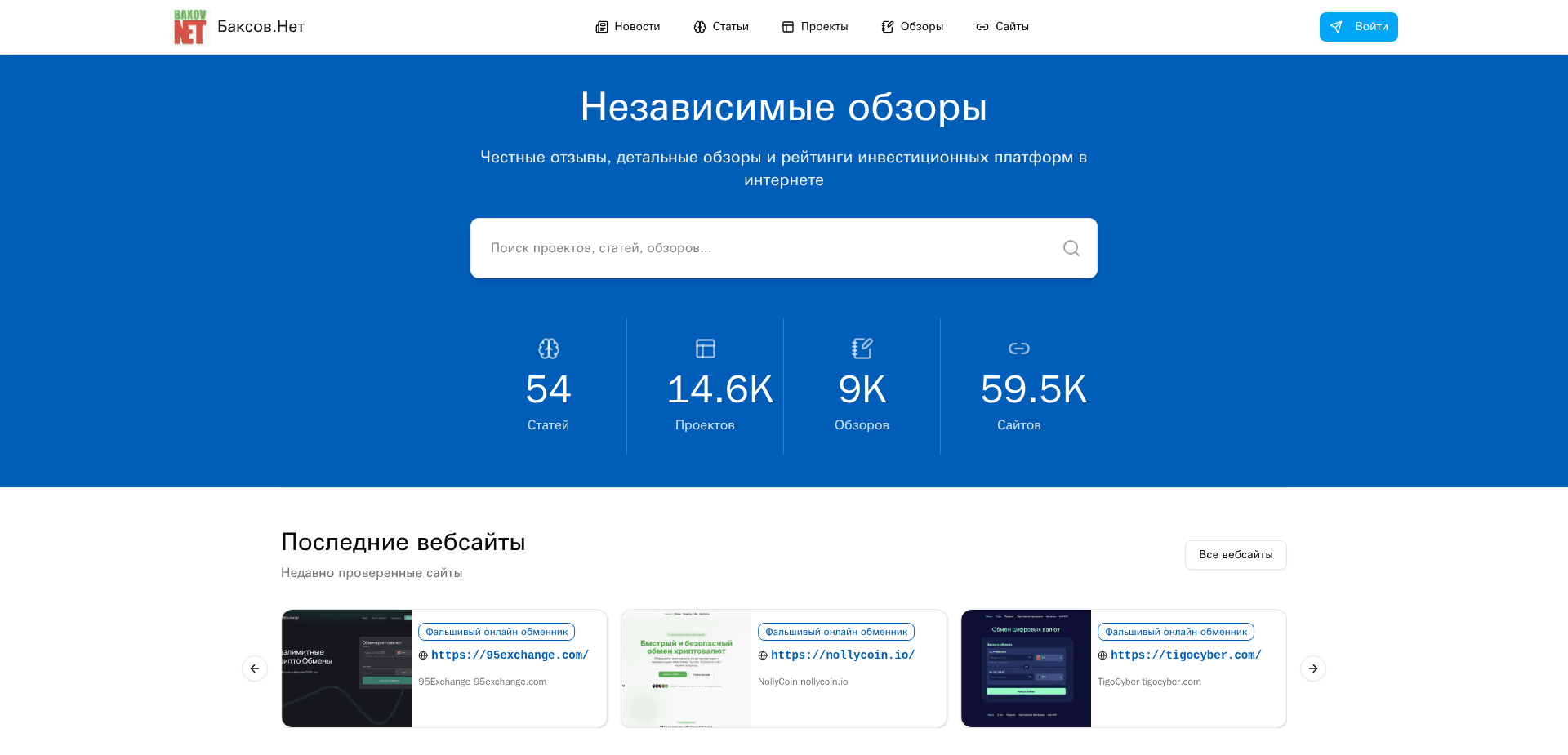
Task: Click the search input field
Action: (x=735, y=248)
